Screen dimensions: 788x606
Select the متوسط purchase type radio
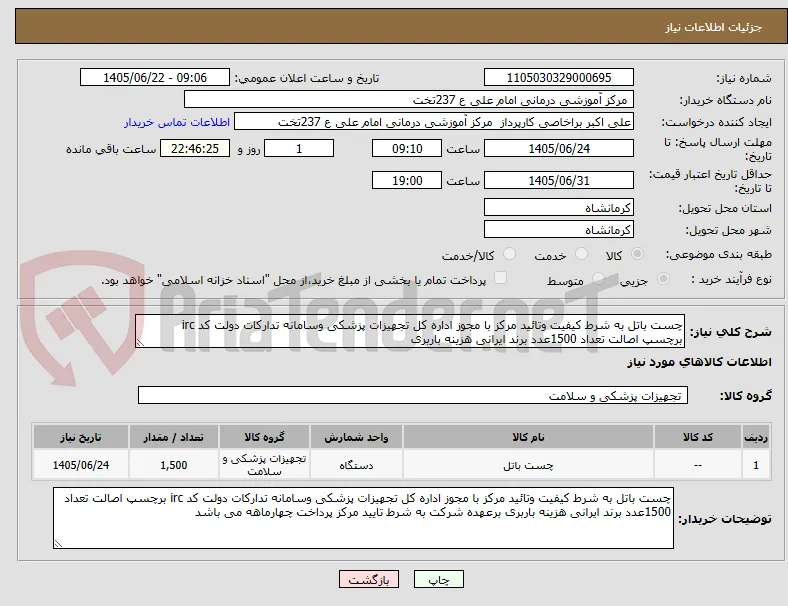[598, 278]
